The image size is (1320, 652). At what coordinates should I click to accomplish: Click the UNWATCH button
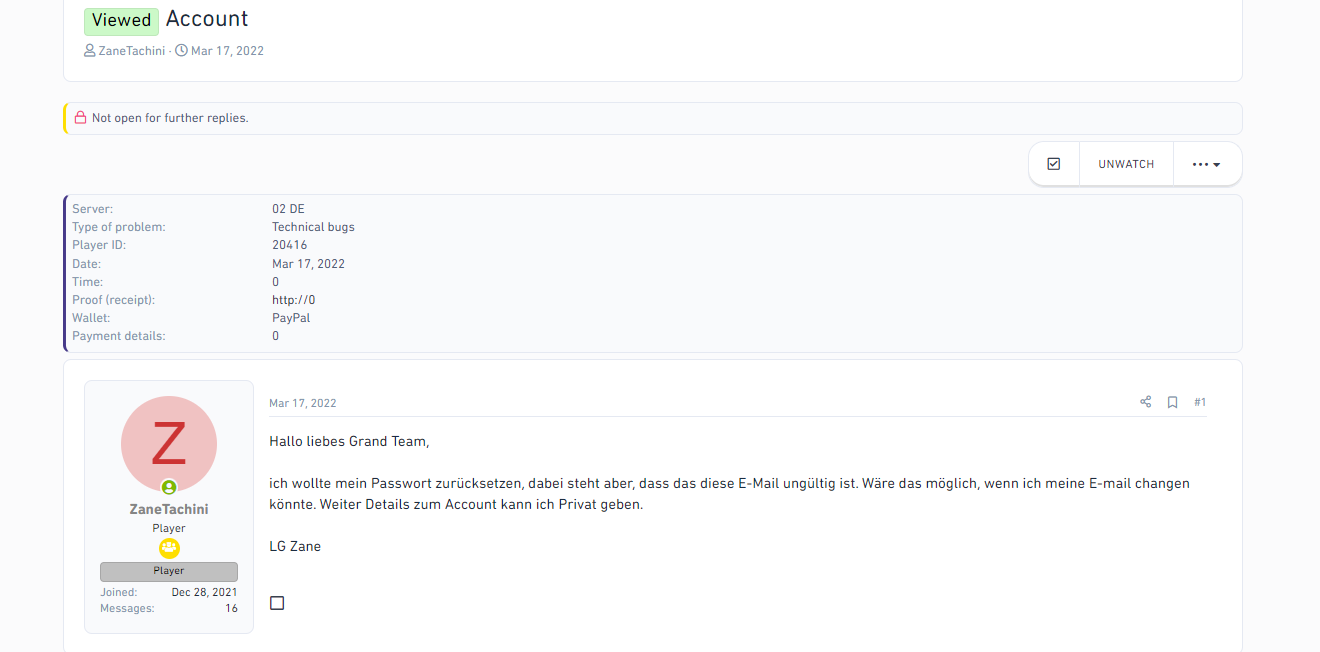(1126, 164)
